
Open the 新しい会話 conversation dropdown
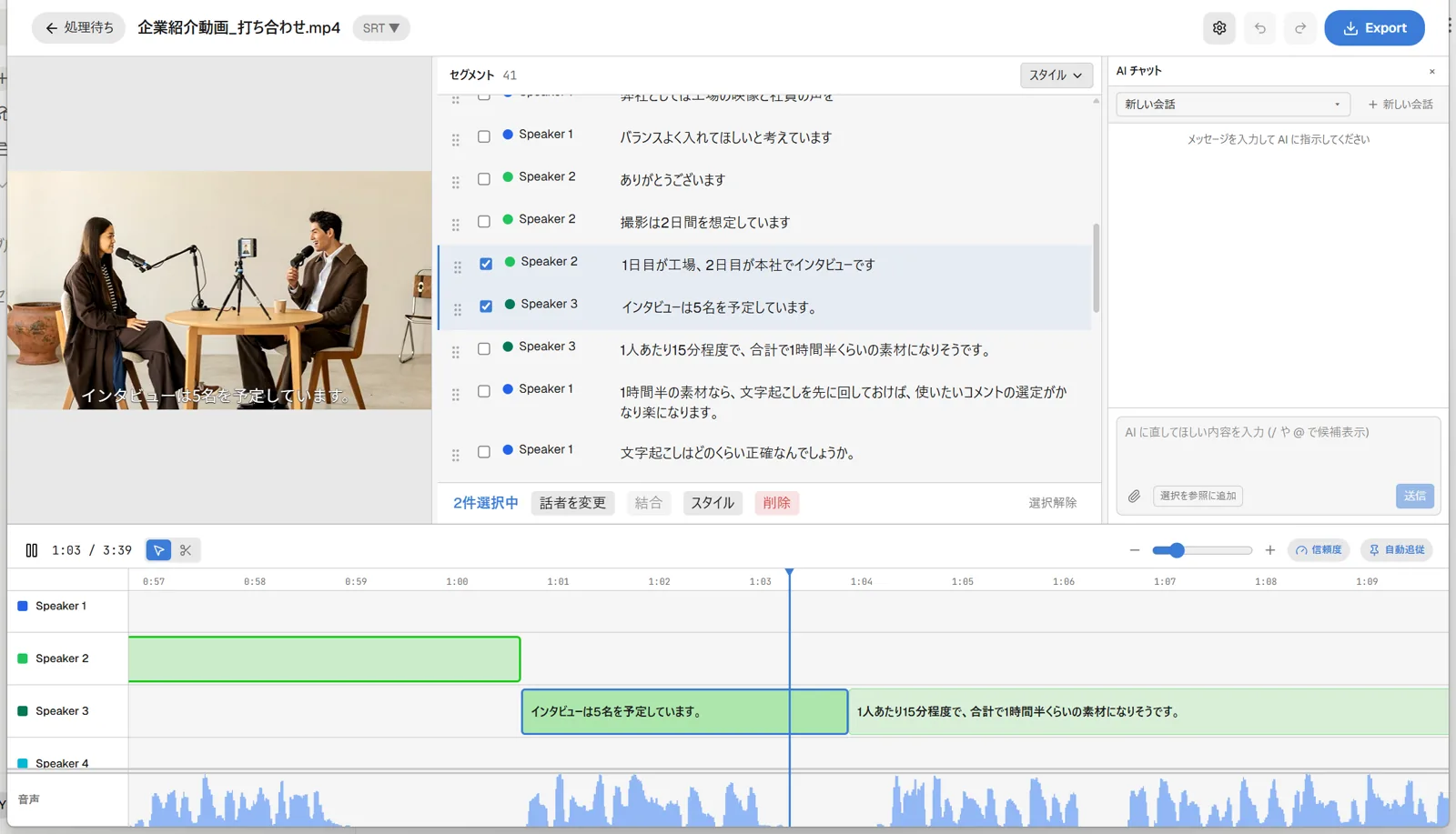click(1233, 105)
